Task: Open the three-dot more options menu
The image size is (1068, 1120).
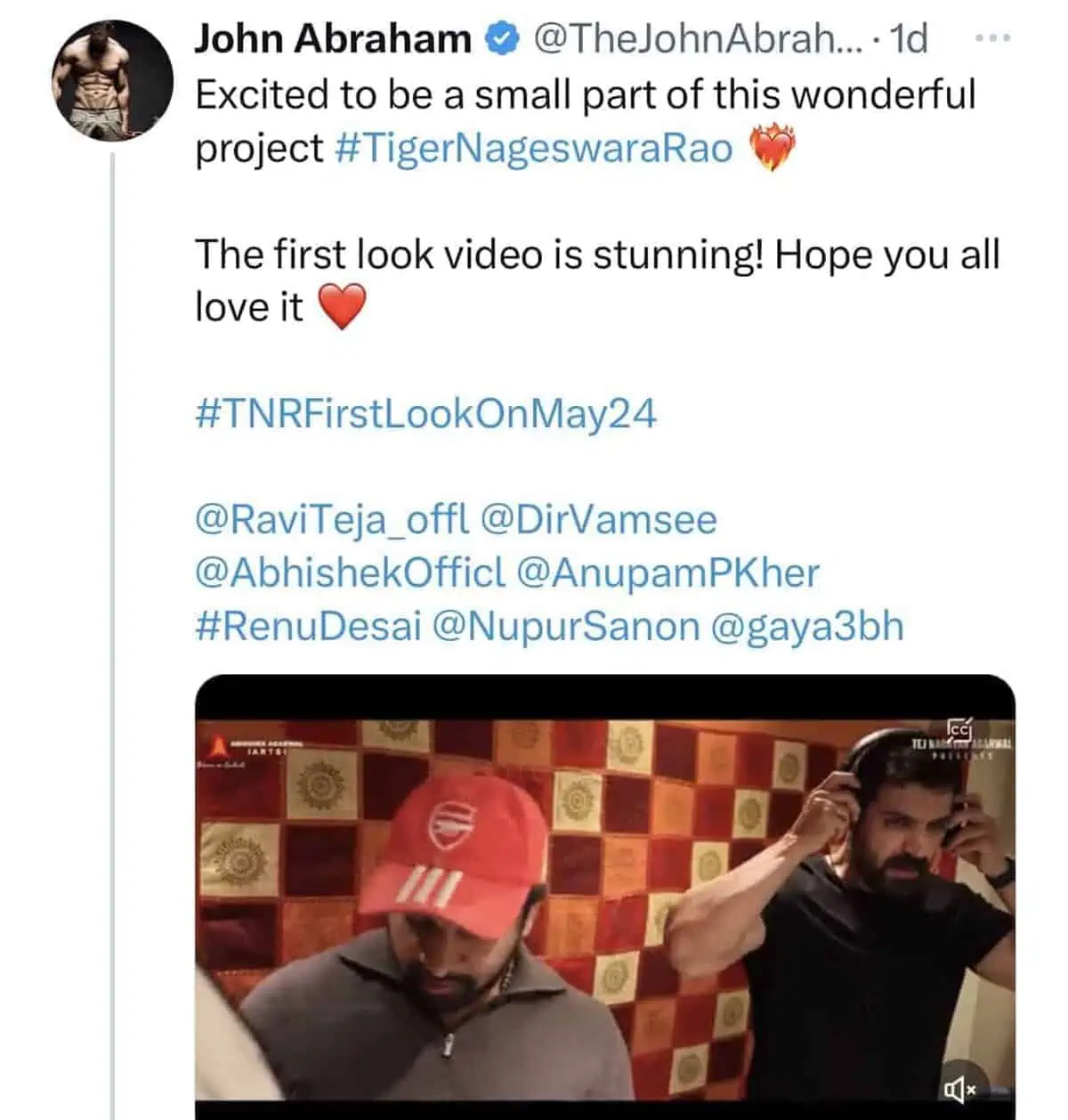Action: coord(994,38)
